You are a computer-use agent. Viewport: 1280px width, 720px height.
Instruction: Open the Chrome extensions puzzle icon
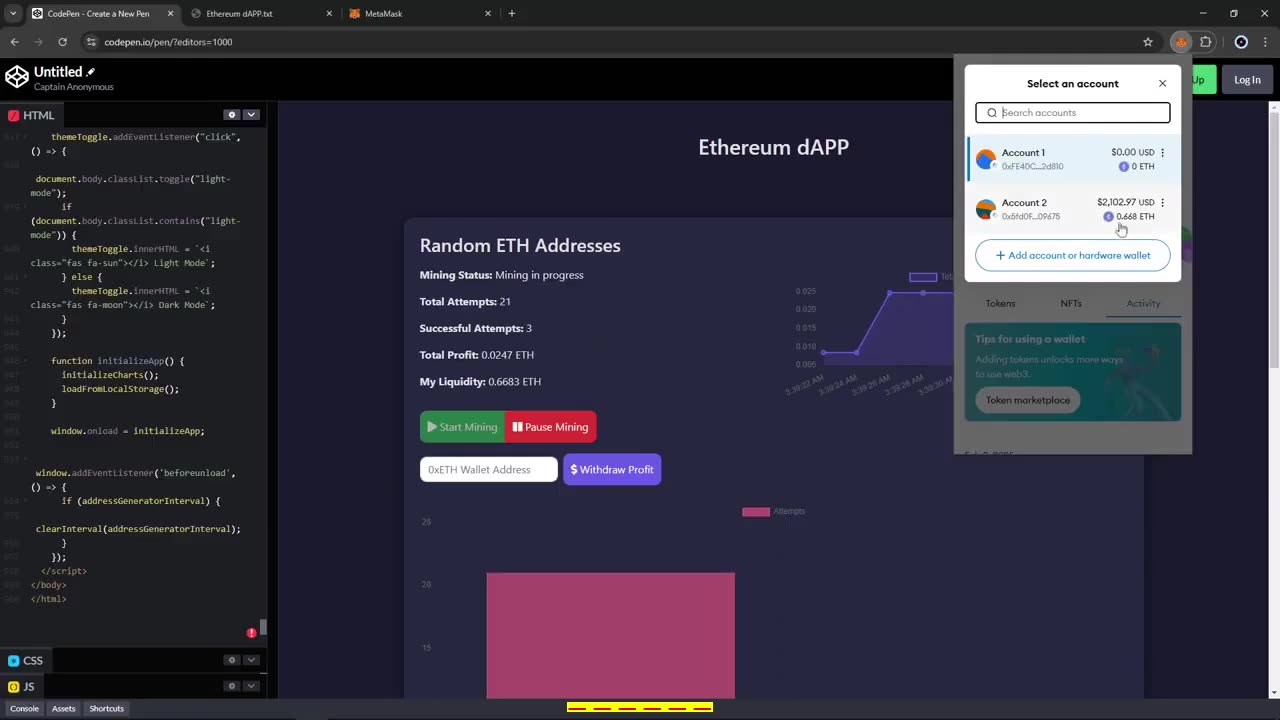pos(1206,42)
